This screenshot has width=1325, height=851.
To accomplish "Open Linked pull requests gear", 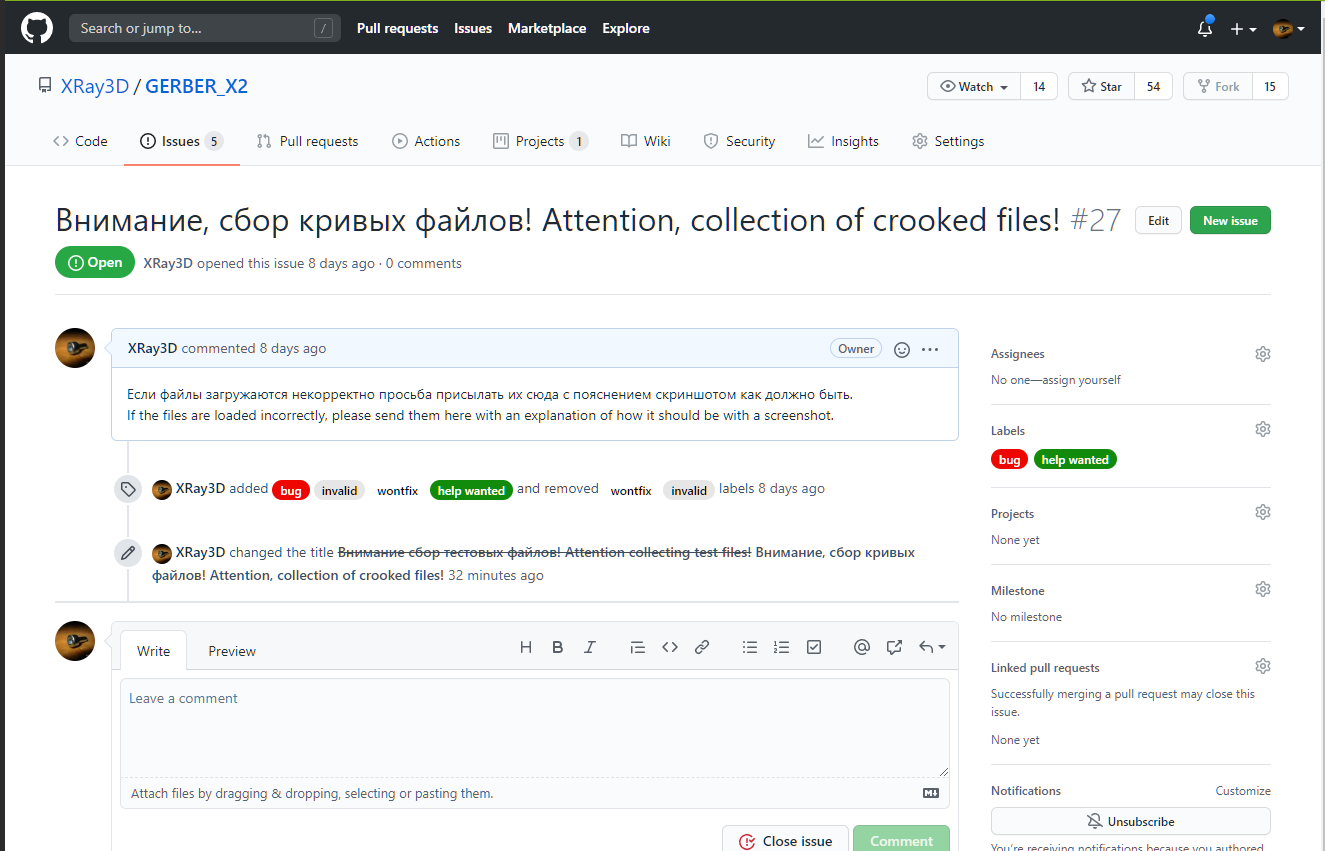I will pyautogui.click(x=1263, y=666).
